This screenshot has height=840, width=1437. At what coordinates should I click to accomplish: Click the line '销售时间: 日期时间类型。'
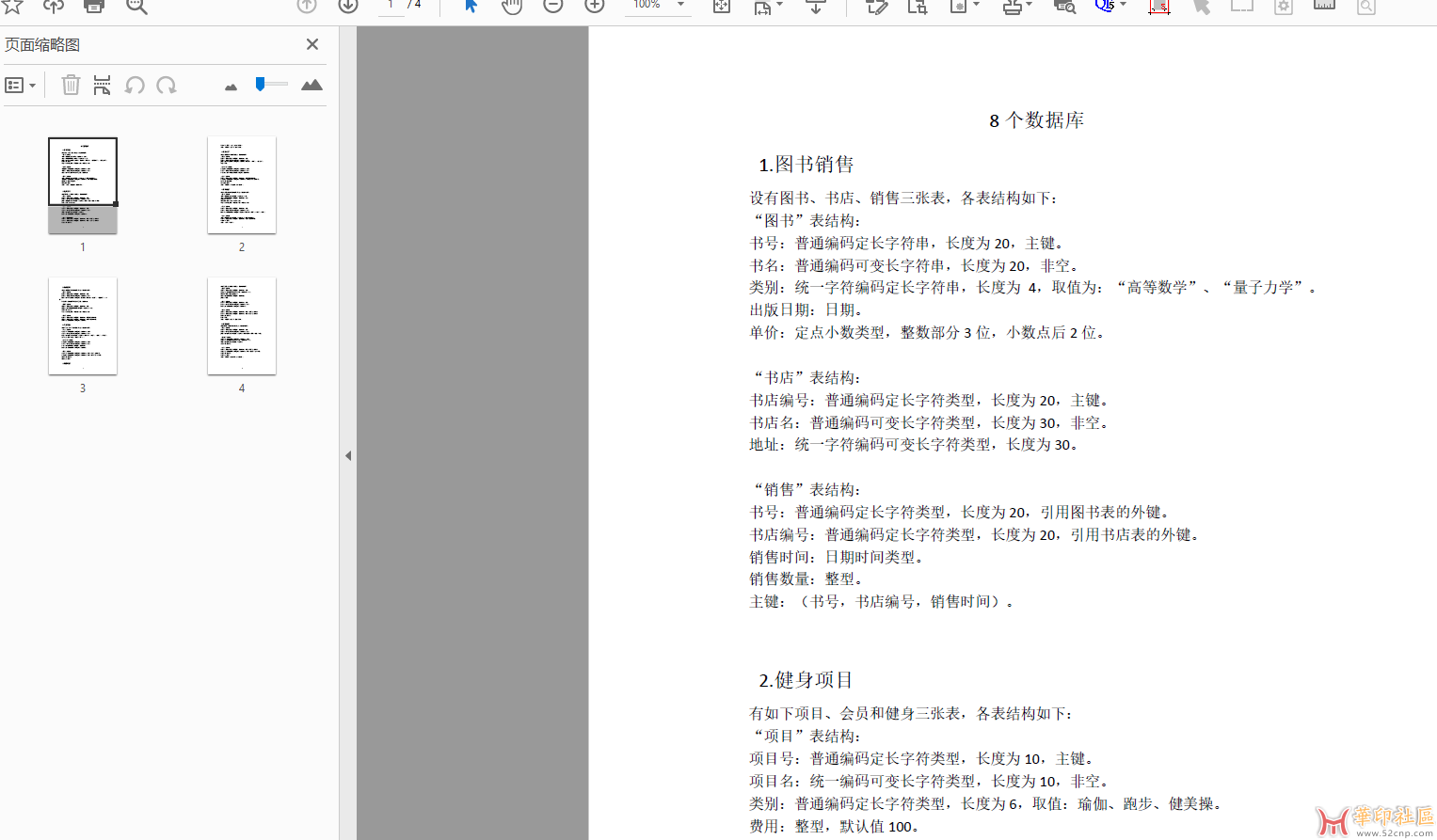coord(837,558)
